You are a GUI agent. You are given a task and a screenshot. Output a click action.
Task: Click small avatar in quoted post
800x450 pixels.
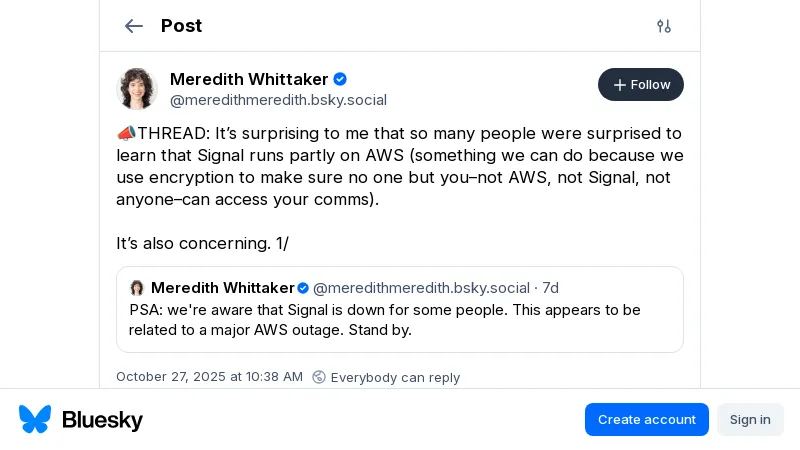(x=137, y=288)
